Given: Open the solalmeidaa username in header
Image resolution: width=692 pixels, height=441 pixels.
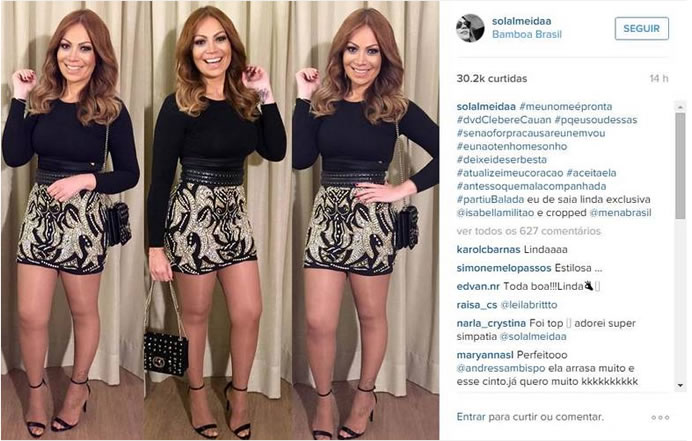Looking at the screenshot, I should 521,21.
